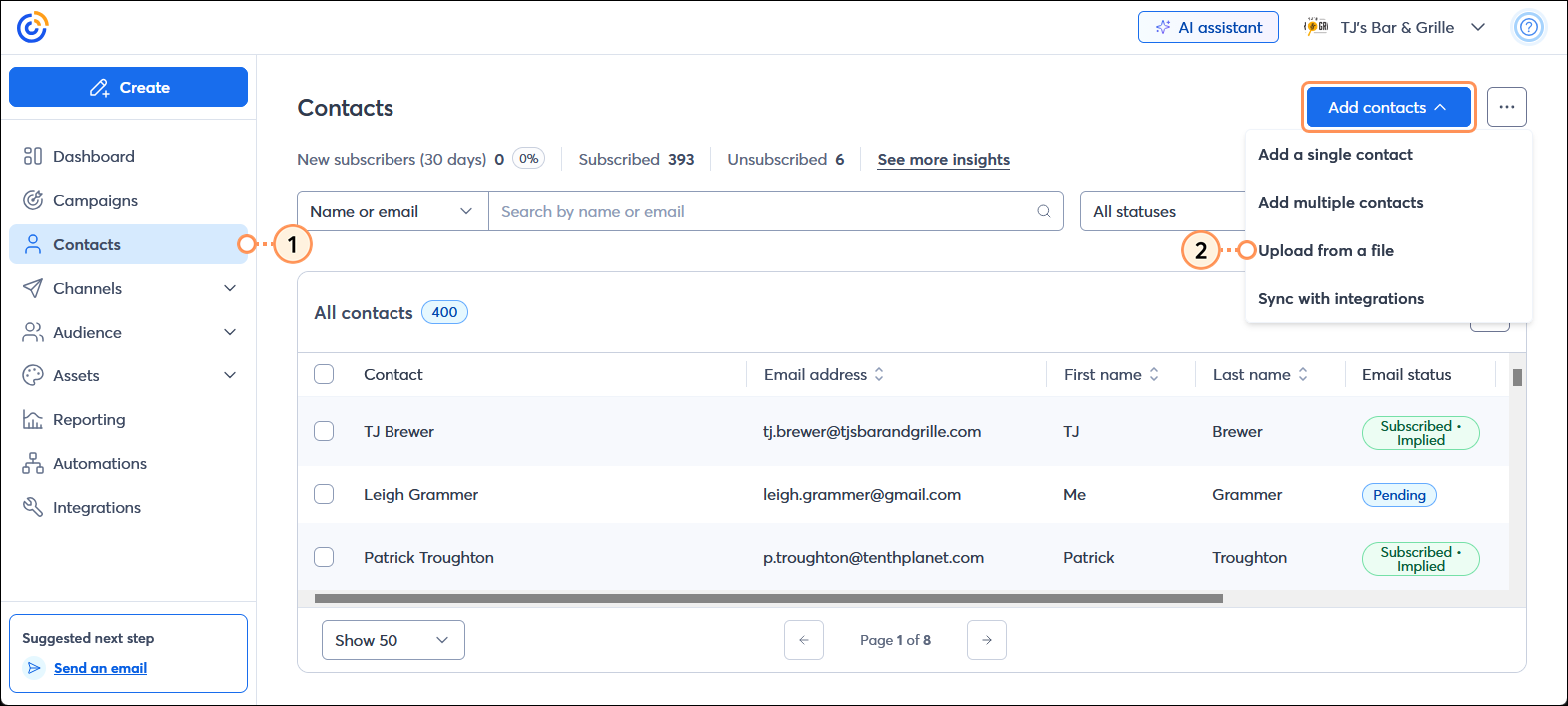
Task: Click the send icon under Suggested next step
Action: (x=35, y=668)
